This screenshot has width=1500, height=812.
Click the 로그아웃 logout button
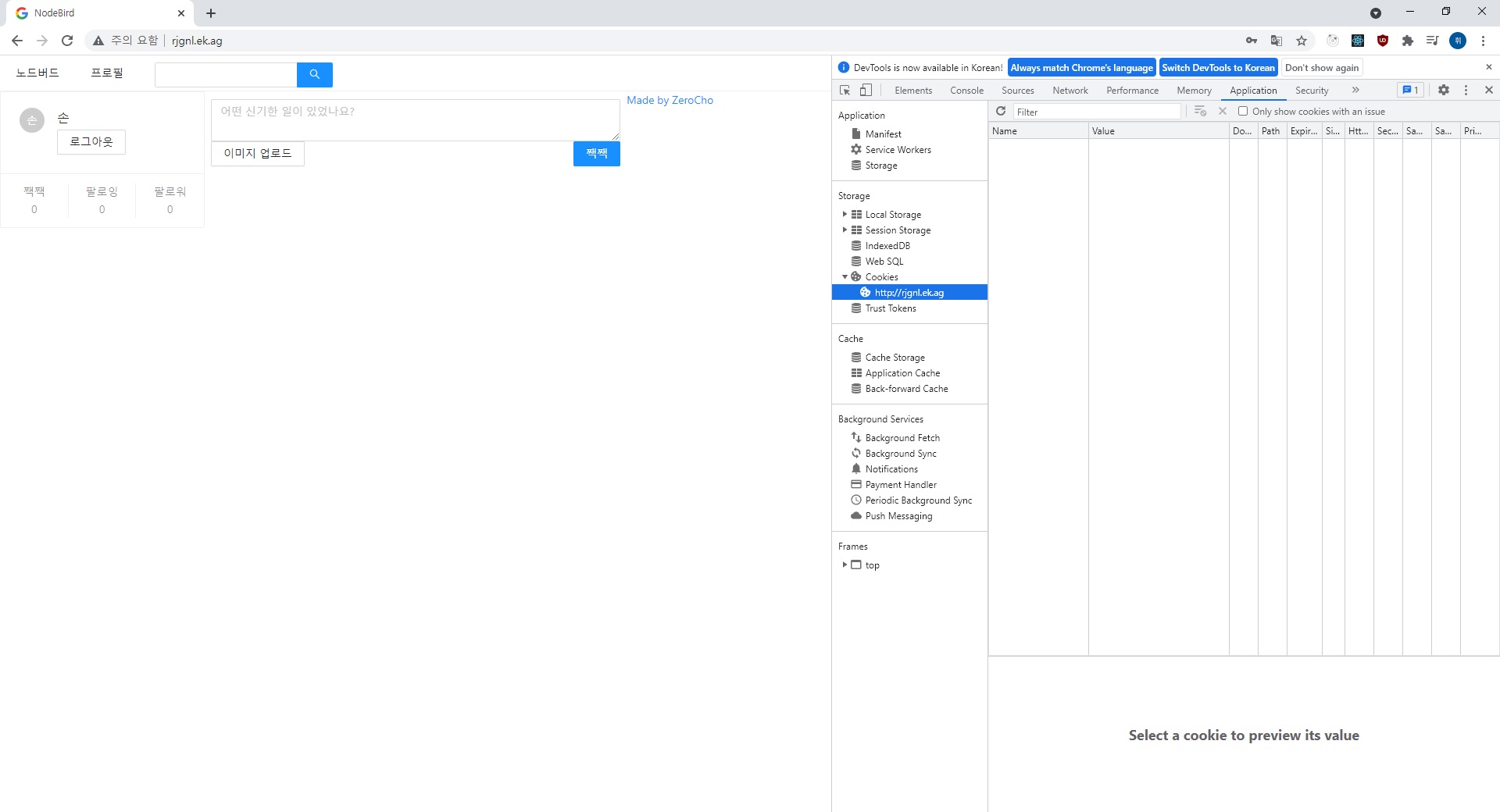[91, 142]
